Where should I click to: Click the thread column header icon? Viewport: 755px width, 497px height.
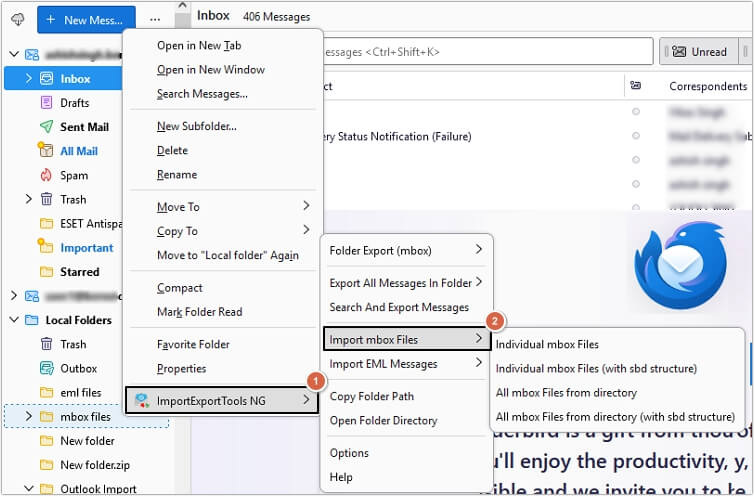coord(636,86)
